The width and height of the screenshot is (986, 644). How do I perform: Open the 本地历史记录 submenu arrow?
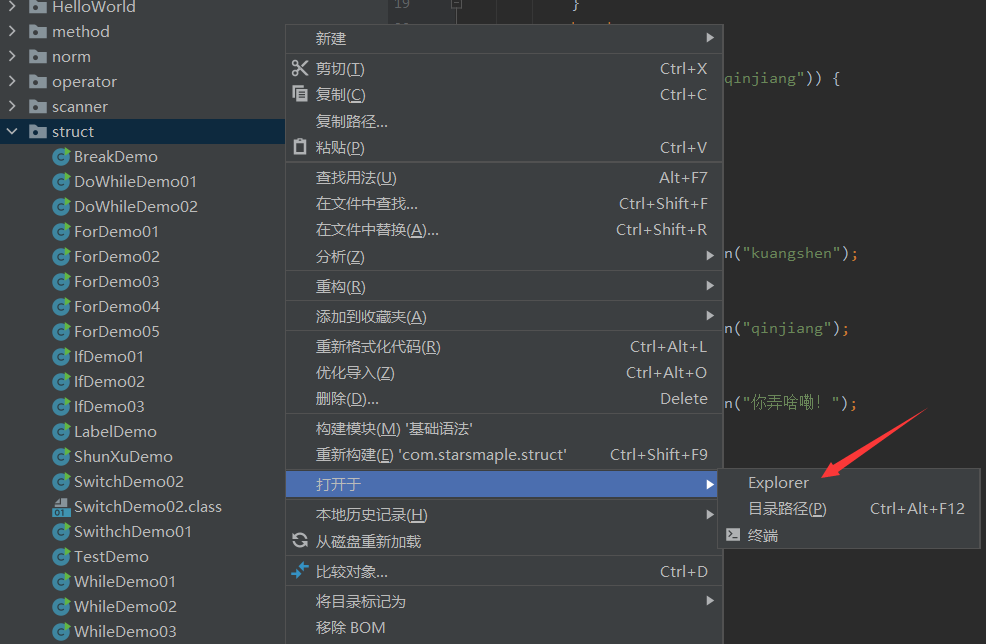[x=710, y=514]
